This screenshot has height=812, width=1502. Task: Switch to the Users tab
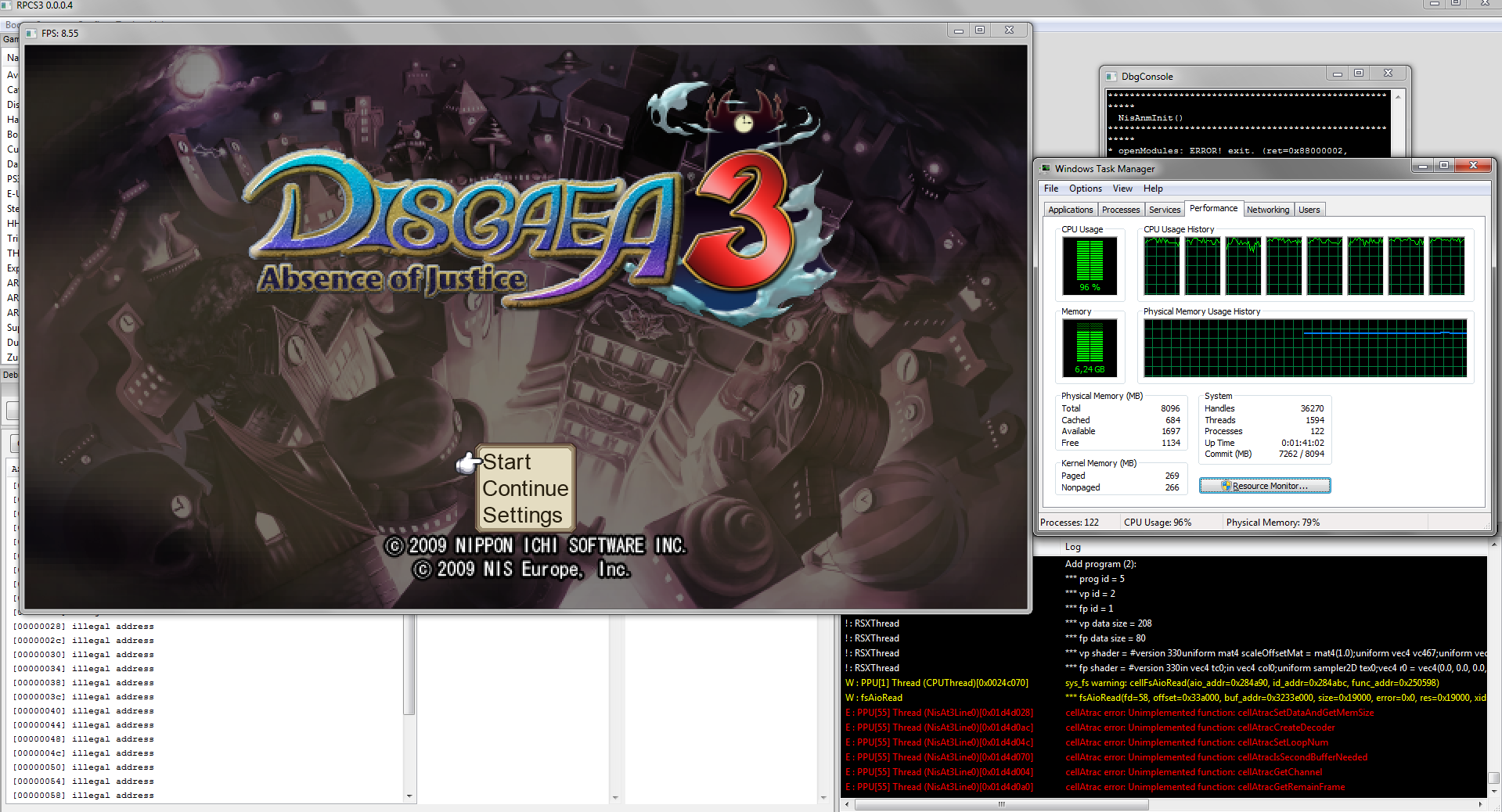(x=1309, y=210)
